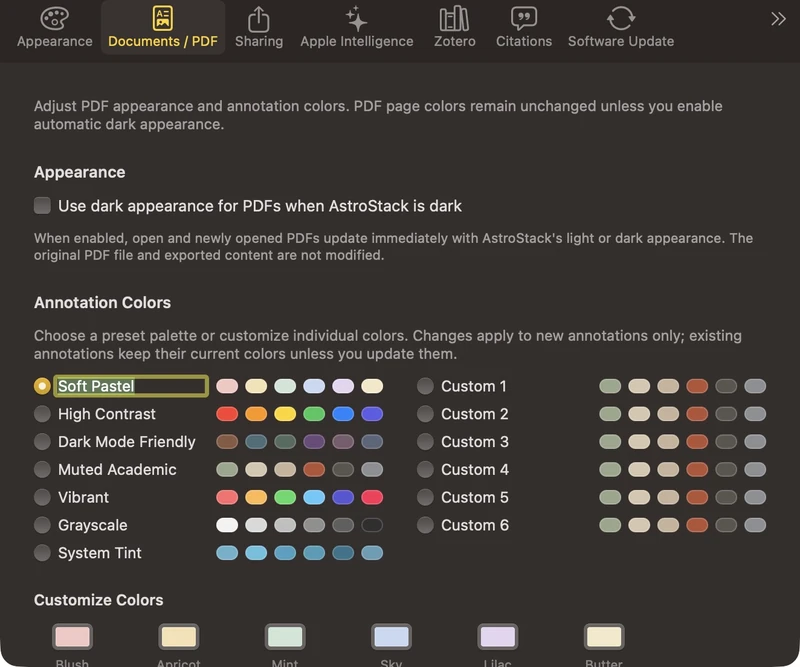Screen dimensions: 800x667
Task: Click sage green swatch in Custom 3 row
Action: tap(610, 441)
